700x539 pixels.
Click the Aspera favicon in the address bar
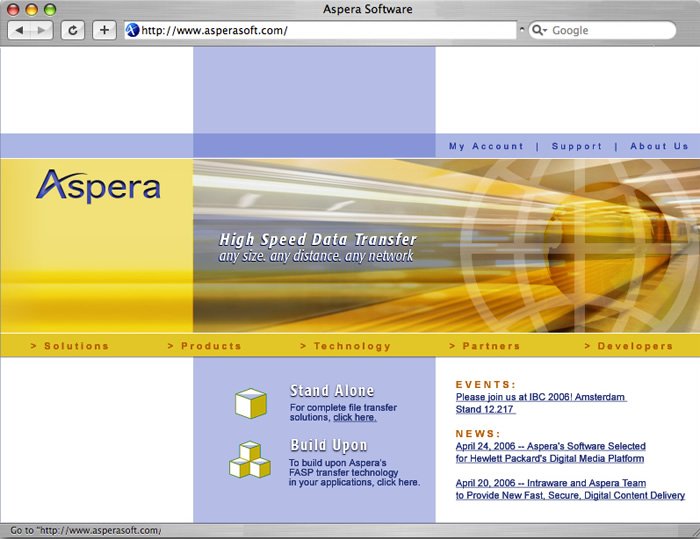[x=132, y=30]
